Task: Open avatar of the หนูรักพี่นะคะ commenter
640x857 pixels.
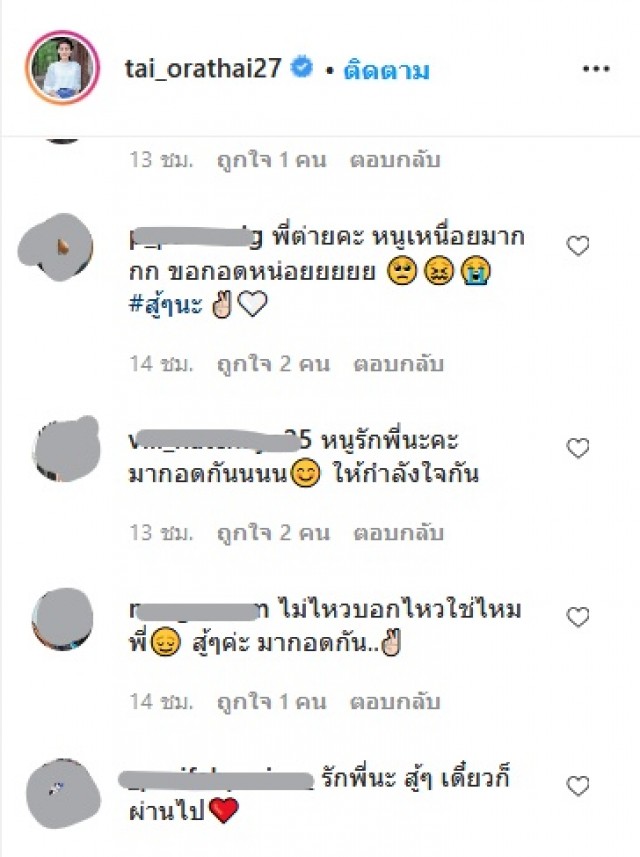Action: 67,449
